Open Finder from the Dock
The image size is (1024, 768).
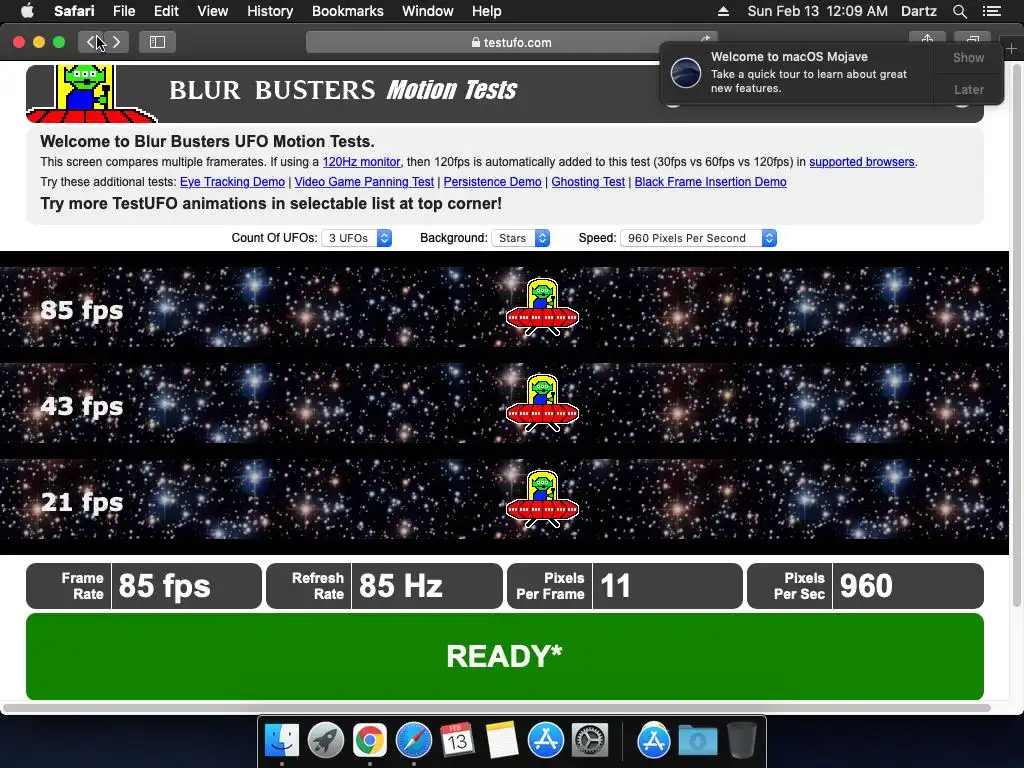point(282,741)
